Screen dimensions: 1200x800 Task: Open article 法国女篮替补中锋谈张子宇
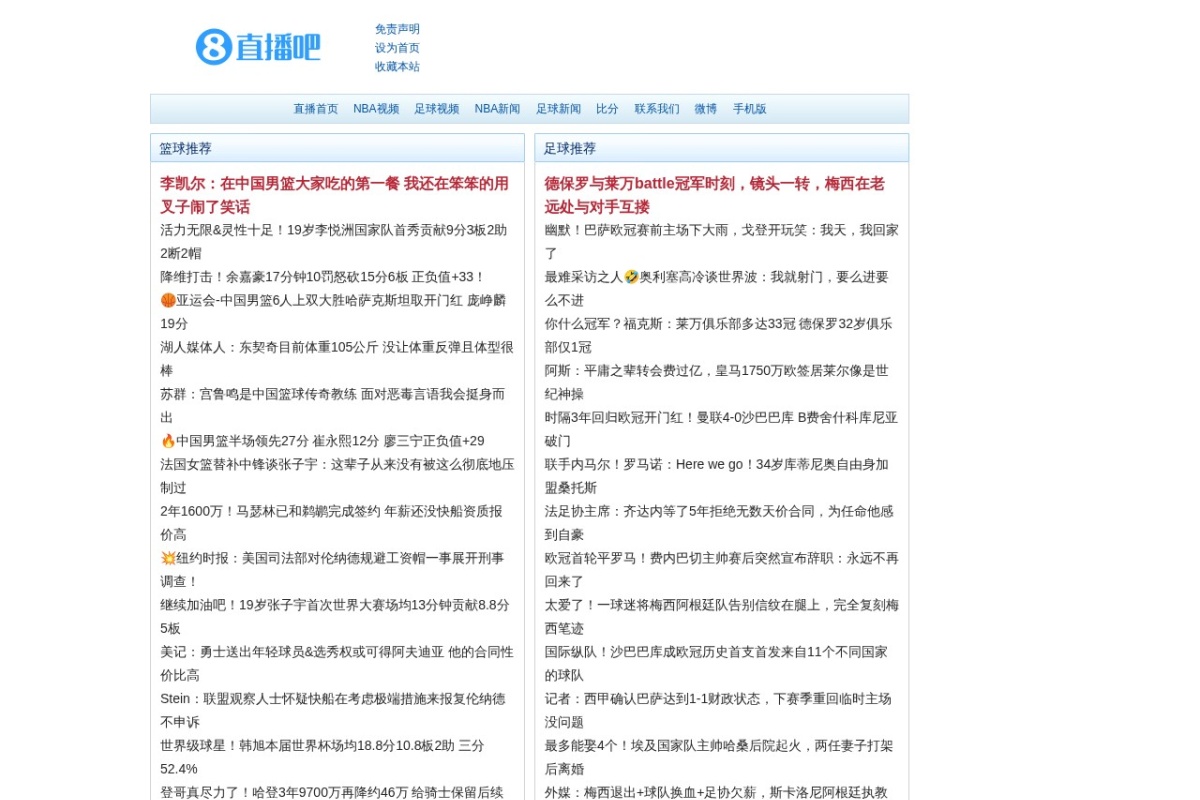coord(337,476)
